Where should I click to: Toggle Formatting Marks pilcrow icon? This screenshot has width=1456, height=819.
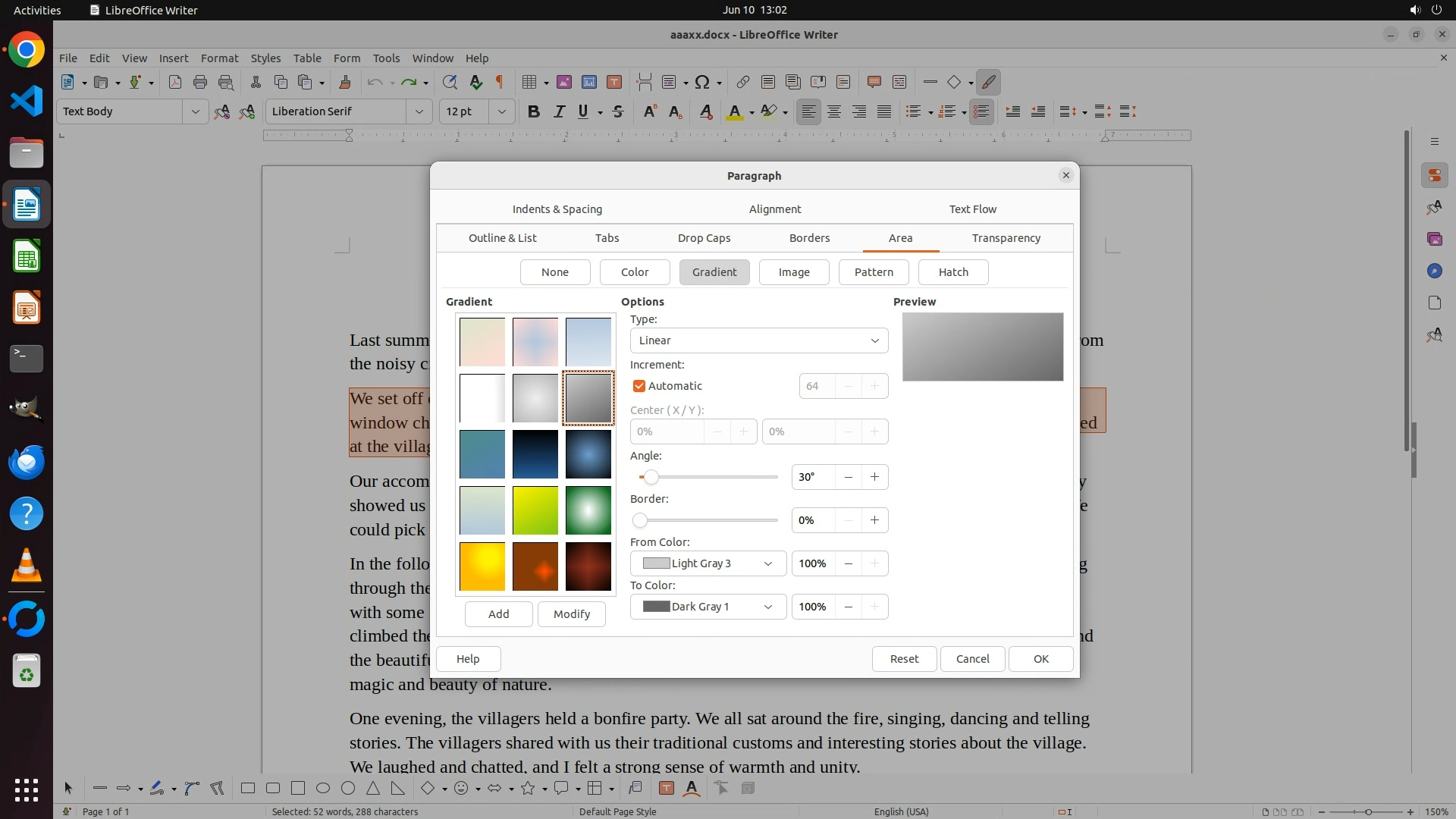499,82
